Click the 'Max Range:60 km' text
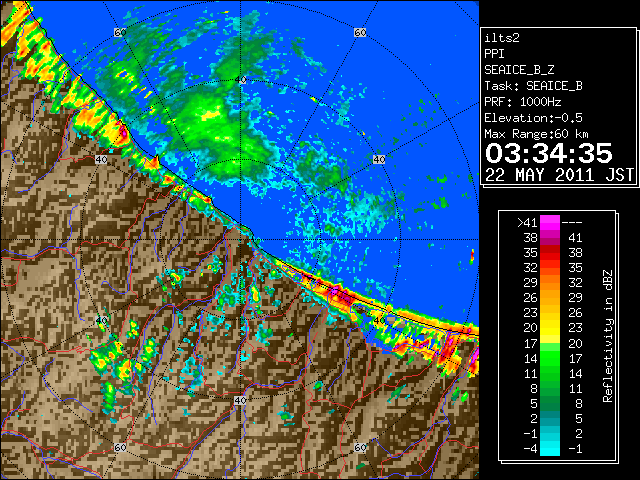Image resolution: width=640 pixels, height=480 pixels. 536,134
